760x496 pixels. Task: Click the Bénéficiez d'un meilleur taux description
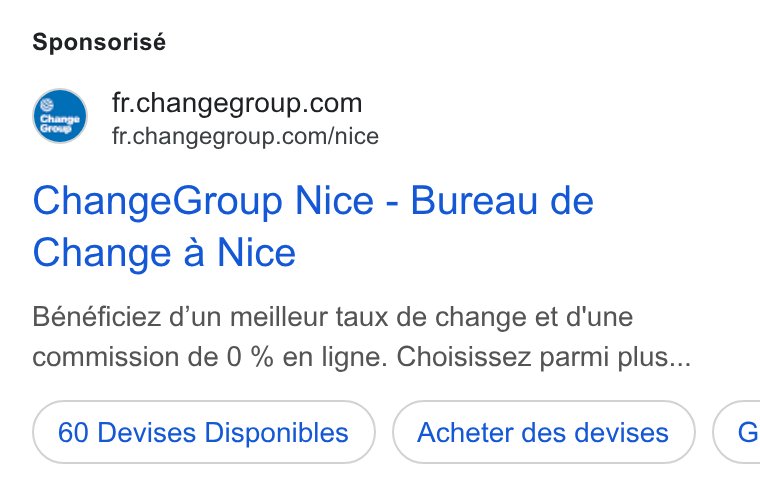(x=332, y=317)
